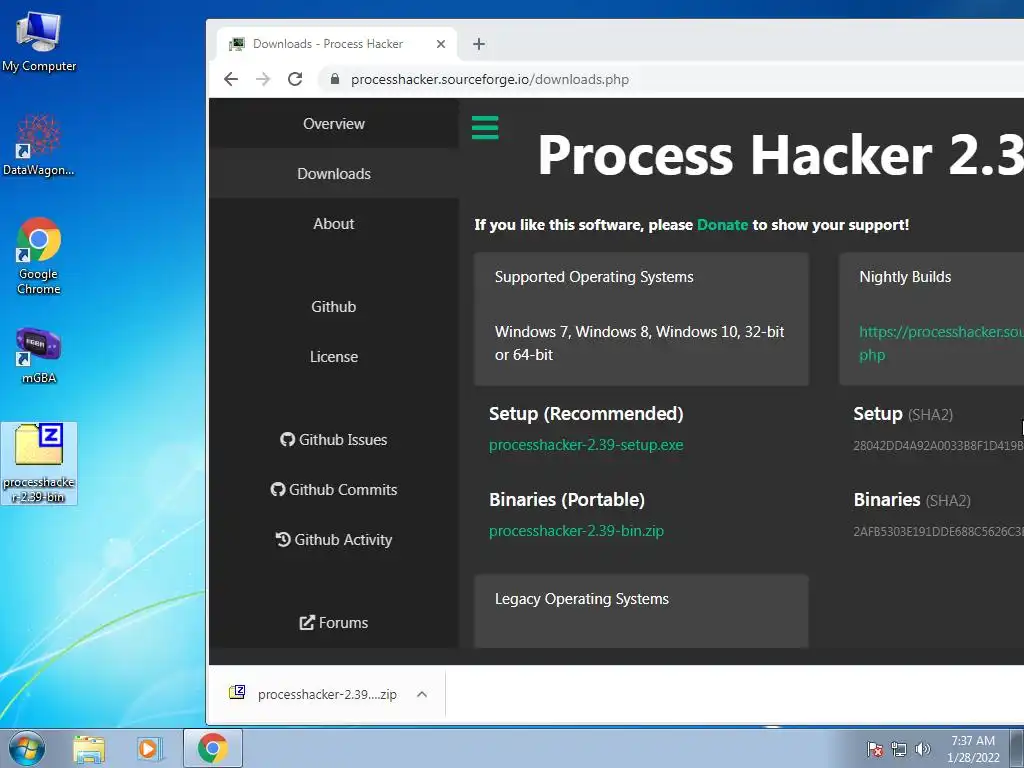Click the Setup SHA2 hash starting 28042DD4
The image size is (1024, 768).
click(x=938, y=446)
